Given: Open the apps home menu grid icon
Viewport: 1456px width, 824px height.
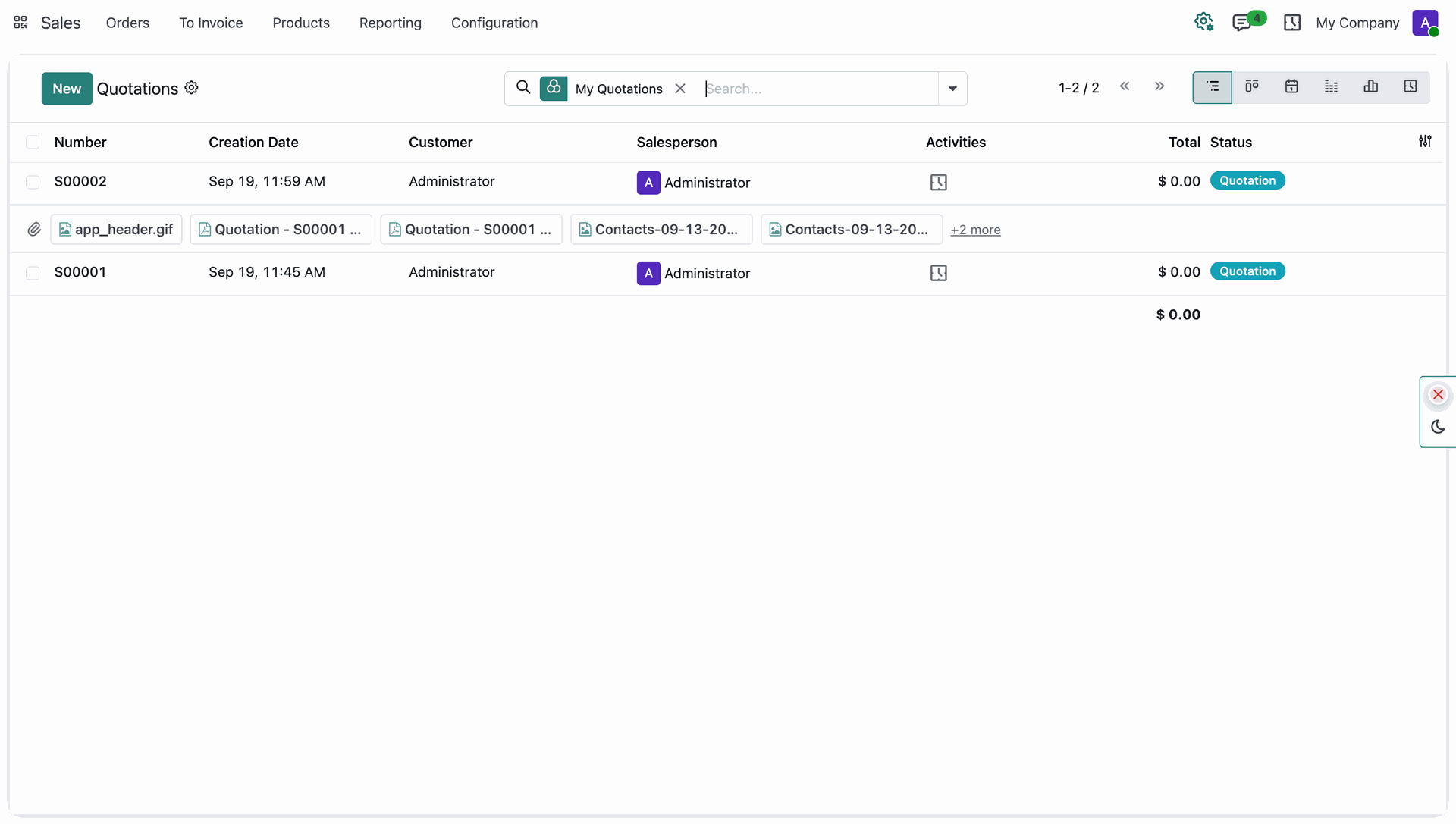Looking at the screenshot, I should tap(20, 23).
